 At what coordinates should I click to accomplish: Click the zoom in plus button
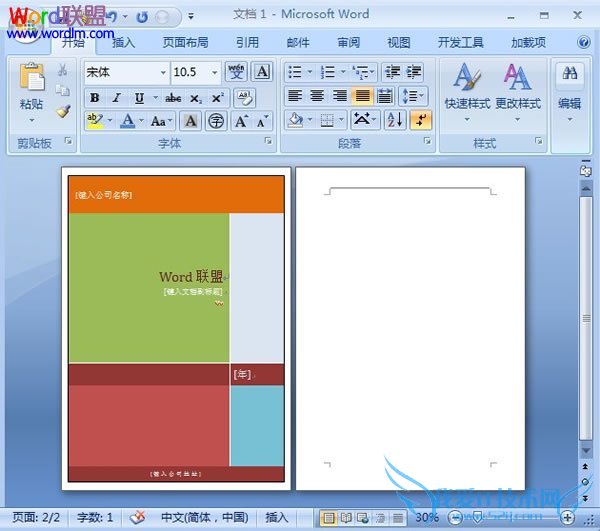coord(567,518)
